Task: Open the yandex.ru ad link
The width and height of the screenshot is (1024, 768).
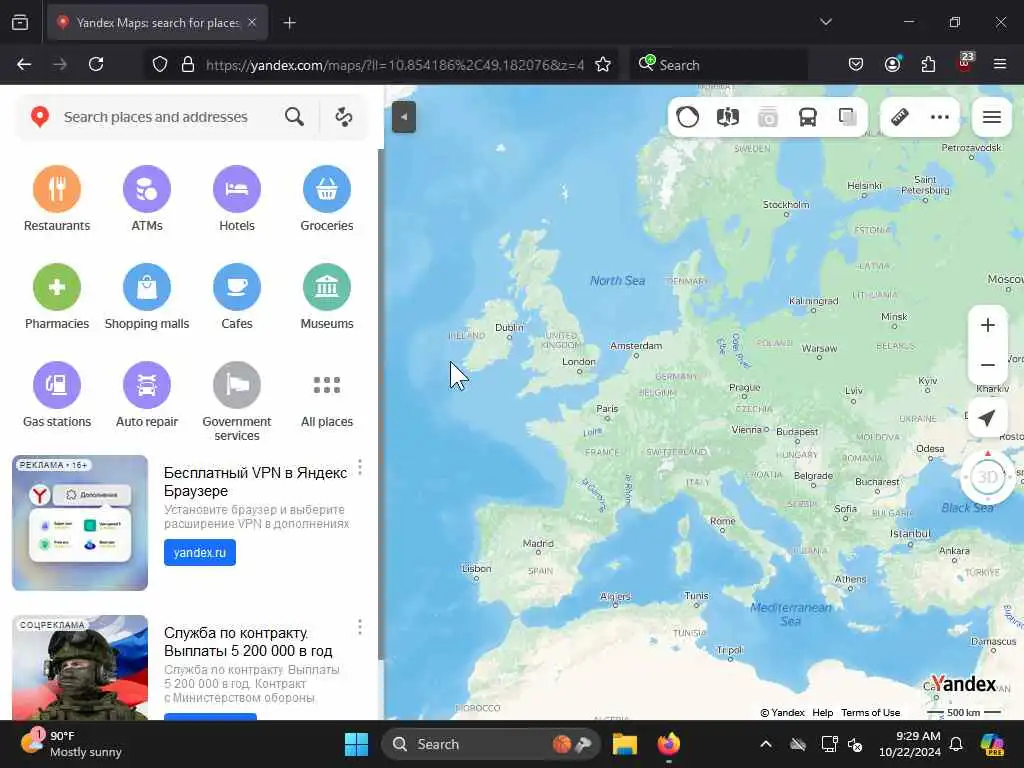Action: [x=200, y=552]
